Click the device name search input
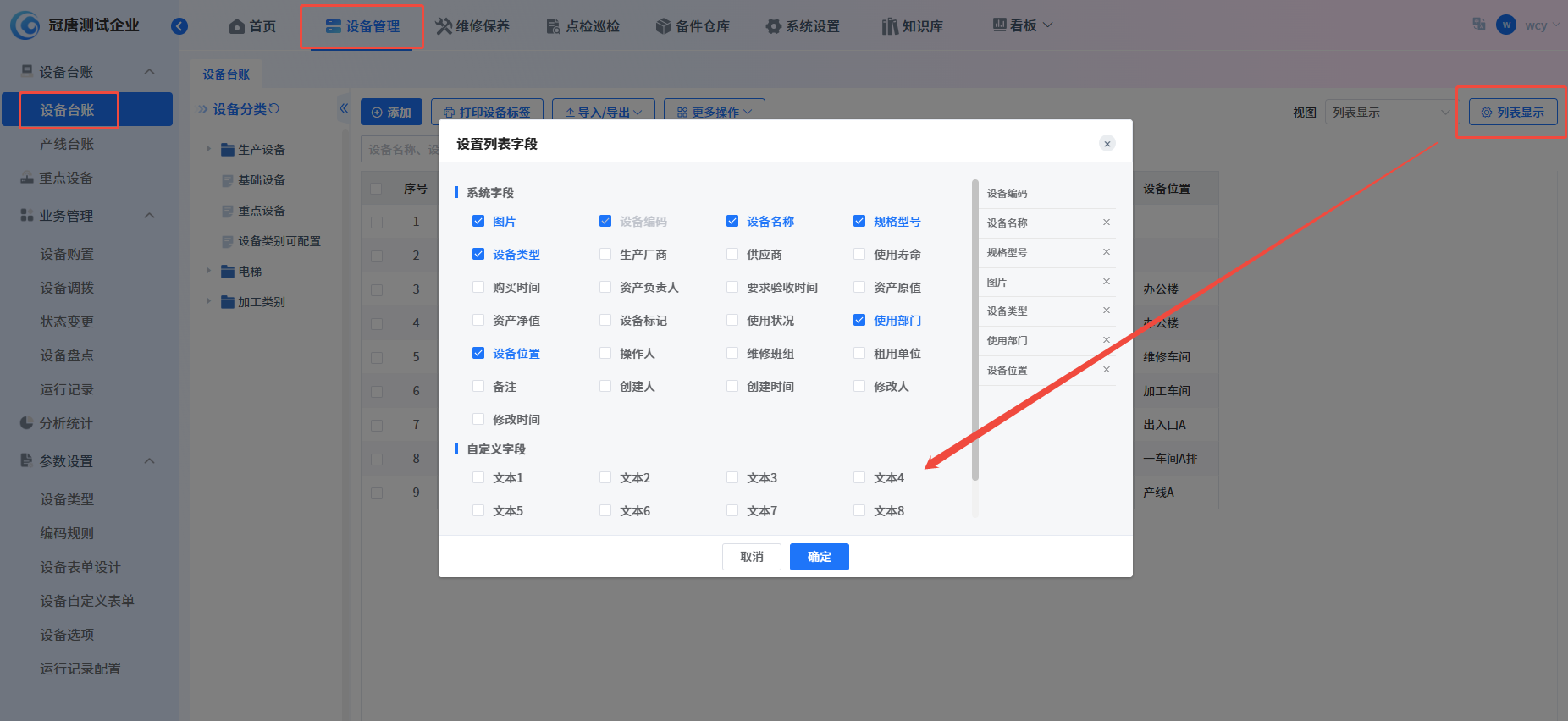The image size is (1568, 721). [400, 150]
